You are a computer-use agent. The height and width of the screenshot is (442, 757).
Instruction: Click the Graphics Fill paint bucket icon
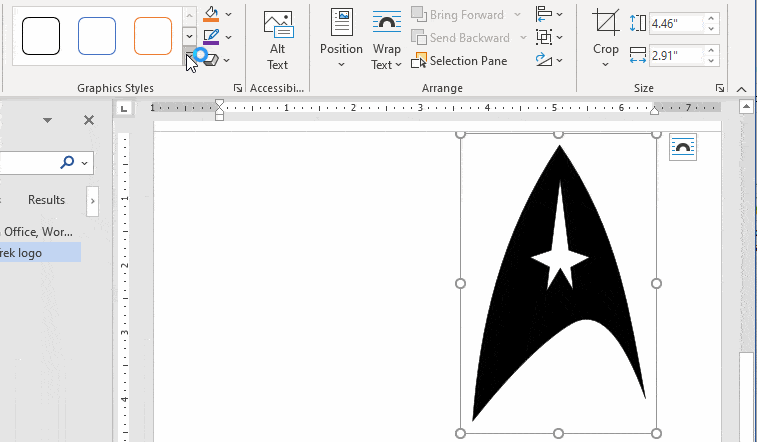click(210, 14)
